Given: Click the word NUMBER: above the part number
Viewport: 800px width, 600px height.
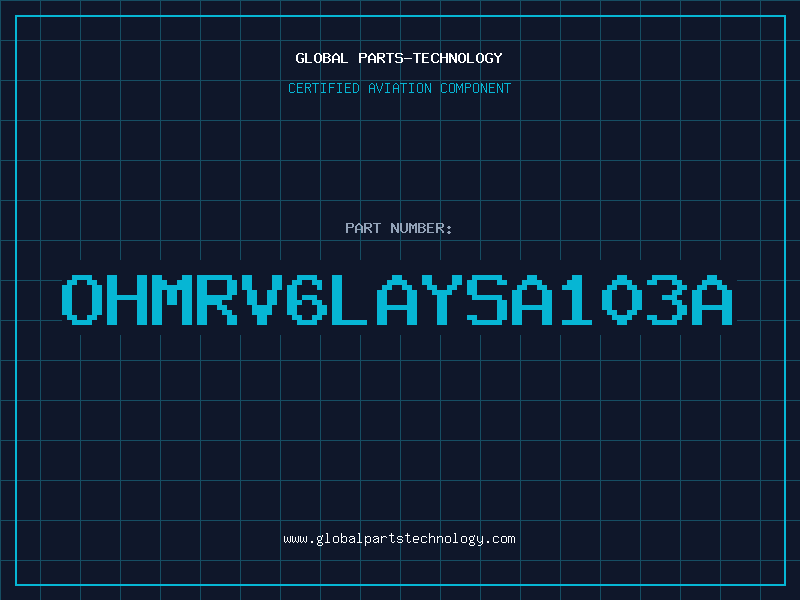Looking at the screenshot, I should (421, 228).
